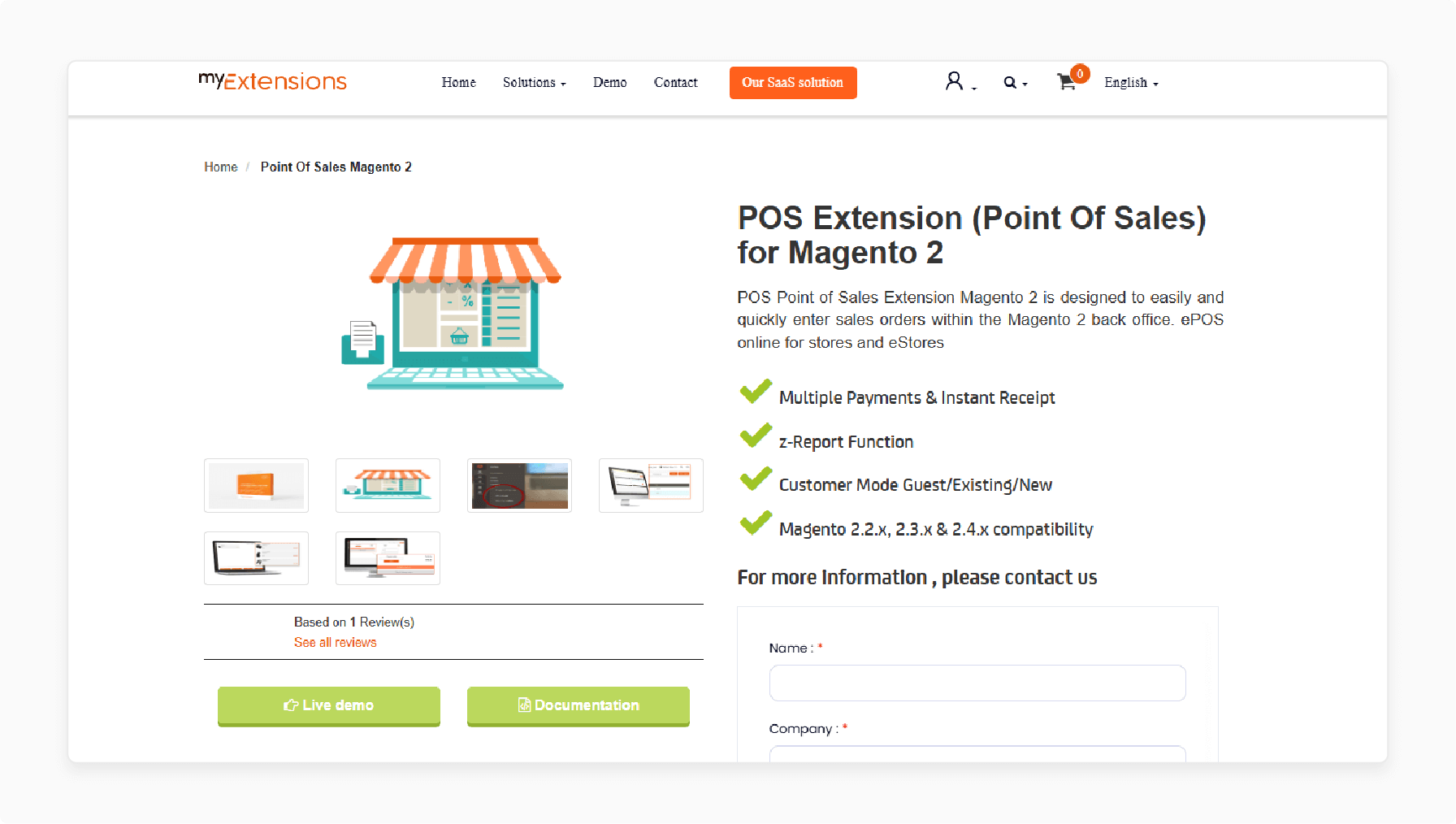1456x824 pixels.
Task: Click Magento 2.2.x, 2.3.x & 2.4.x compatibility text
Action: click(x=936, y=529)
